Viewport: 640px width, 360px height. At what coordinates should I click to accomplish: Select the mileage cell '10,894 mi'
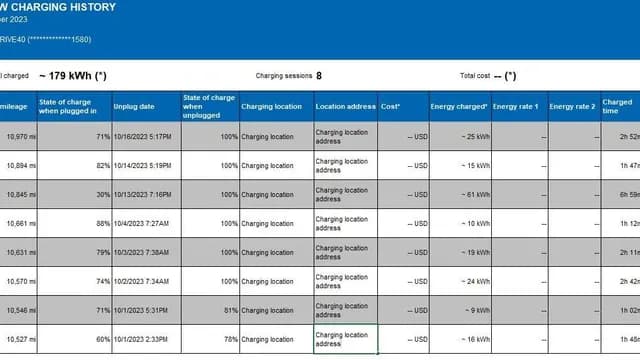click(x=18, y=165)
